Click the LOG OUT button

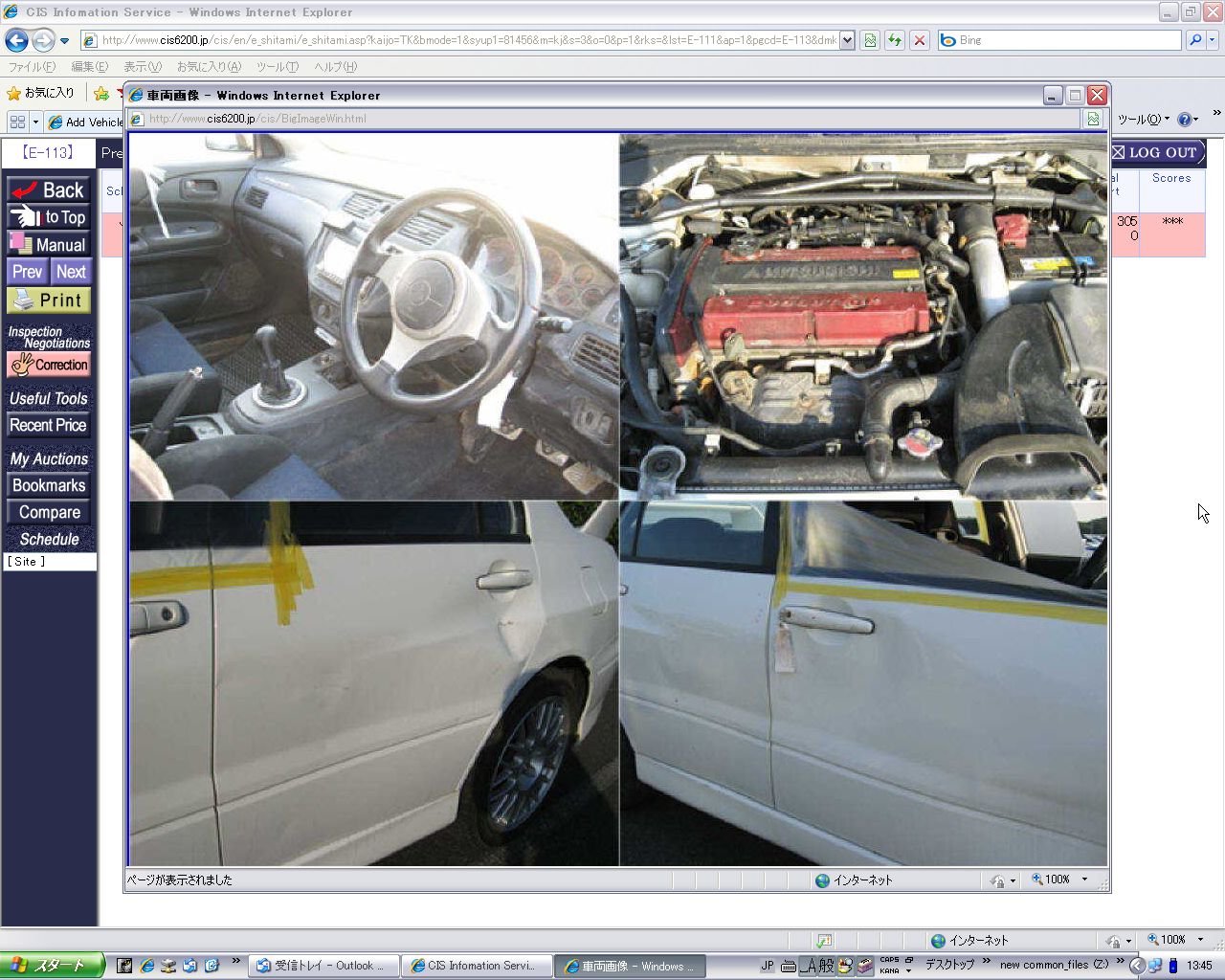(x=1155, y=153)
